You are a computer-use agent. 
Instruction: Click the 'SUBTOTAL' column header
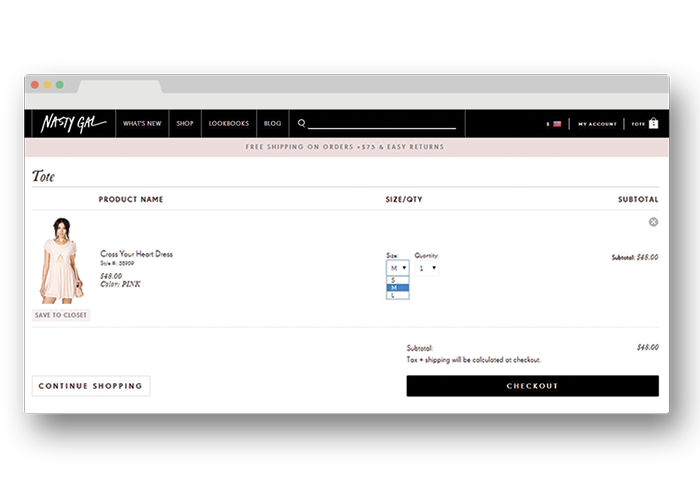tap(638, 199)
